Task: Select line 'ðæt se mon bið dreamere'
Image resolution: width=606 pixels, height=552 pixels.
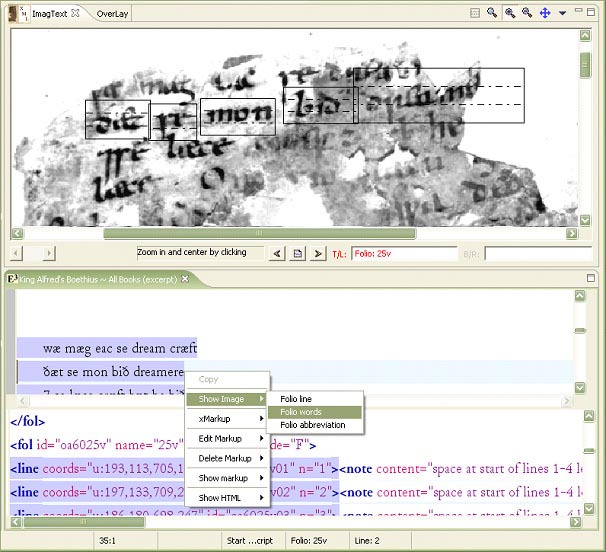Action: [x=113, y=371]
